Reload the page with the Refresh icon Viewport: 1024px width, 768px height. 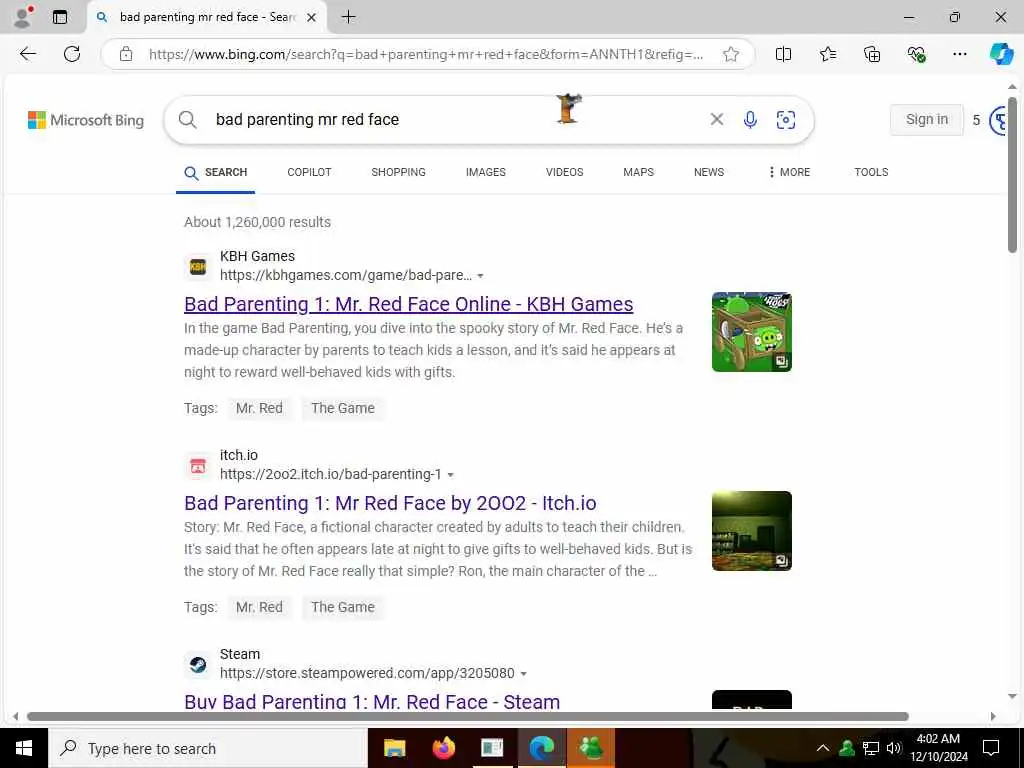pyautogui.click(x=72, y=54)
